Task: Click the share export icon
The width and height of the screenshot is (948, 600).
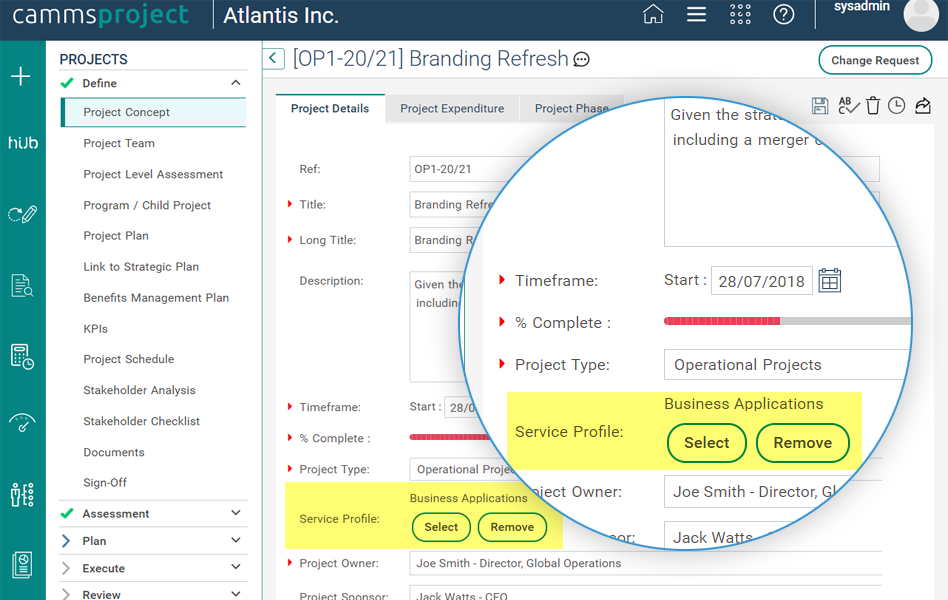Action: 923,106
